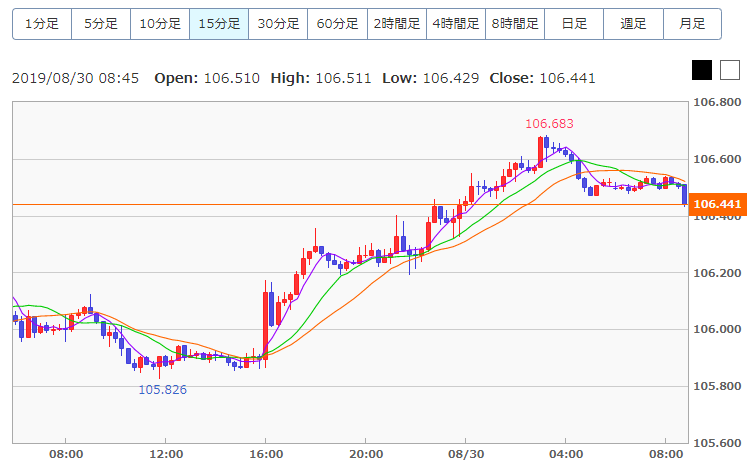752x468 pixels.
Task: Open the 60分足 chart tab
Action: pos(338,24)
